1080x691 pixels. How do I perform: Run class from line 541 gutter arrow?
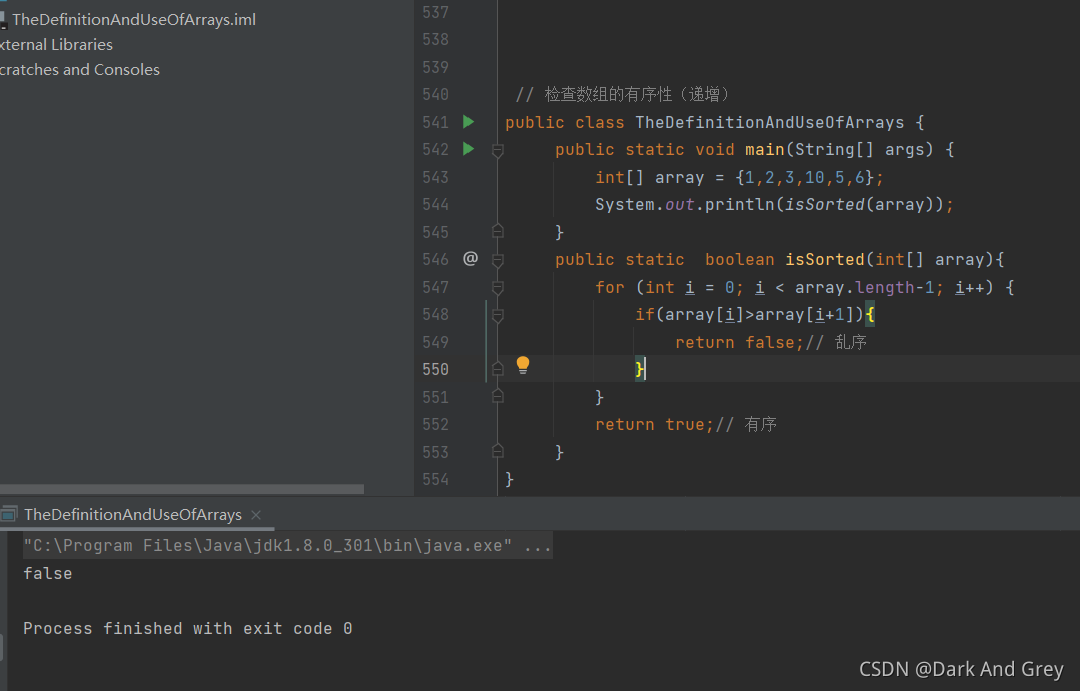tap(468, 122)
